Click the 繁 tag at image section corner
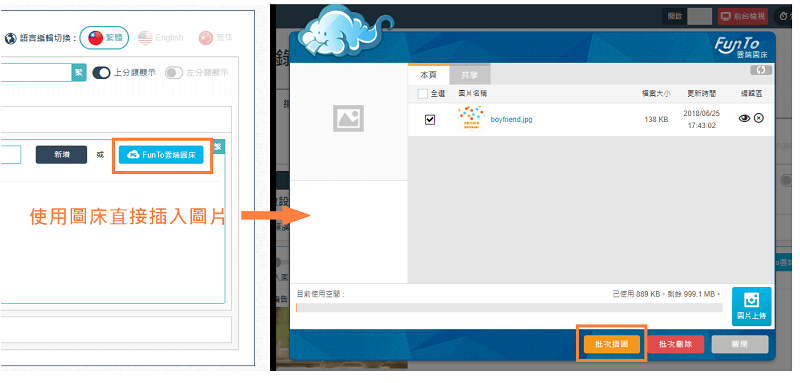 (x=218, y=146)
